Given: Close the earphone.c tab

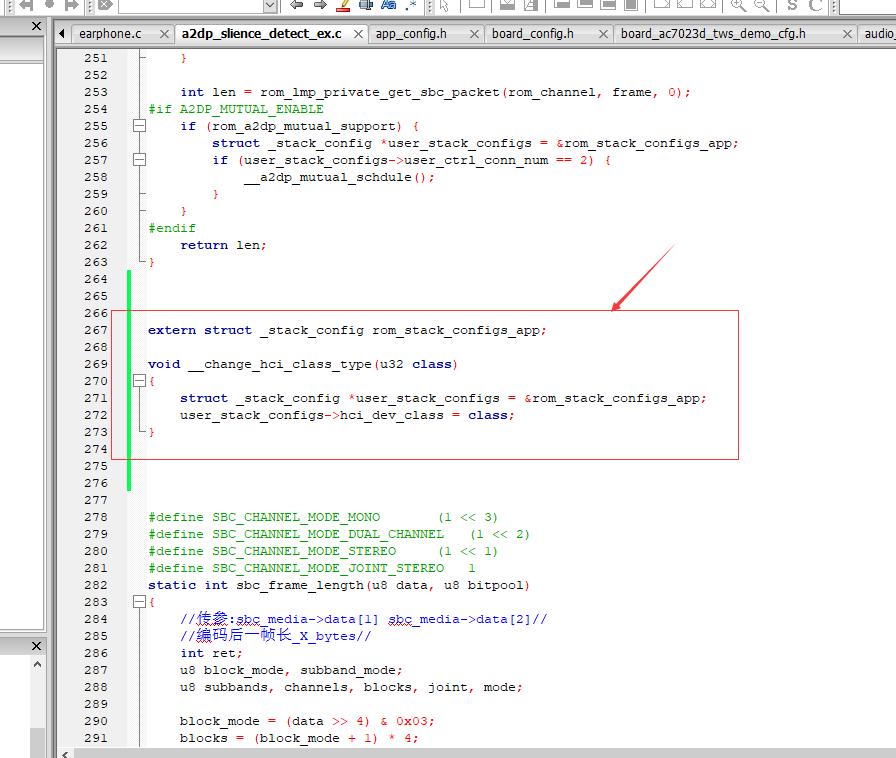Looking at the screenshot, I should (x=164, y=34).
